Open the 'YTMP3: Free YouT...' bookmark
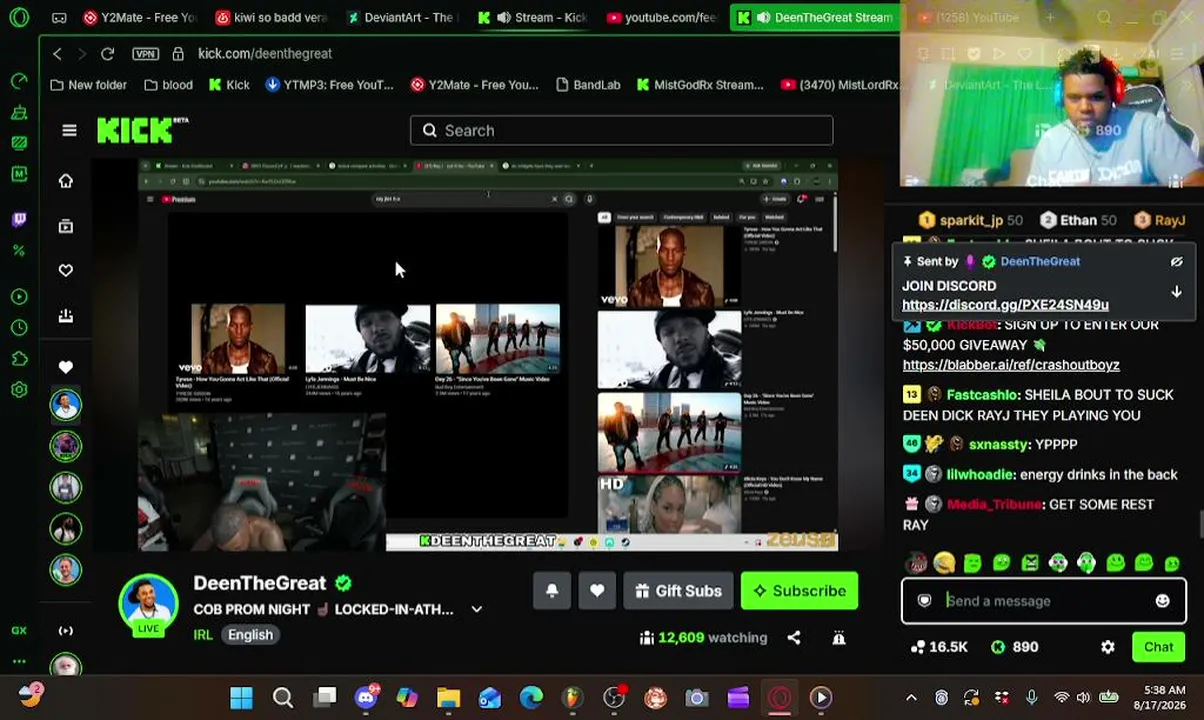The height and width of the screenshot is (720, 1204). pos(329,85)
